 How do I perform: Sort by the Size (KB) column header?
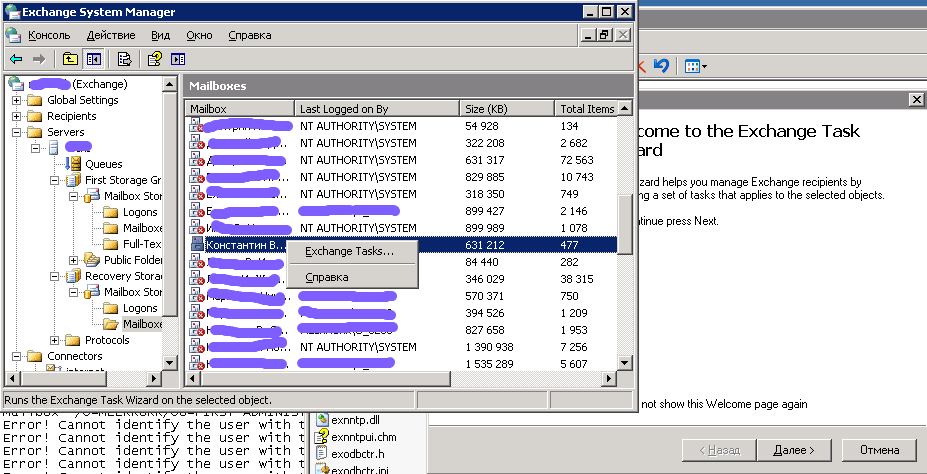click(x=507, y=109)
